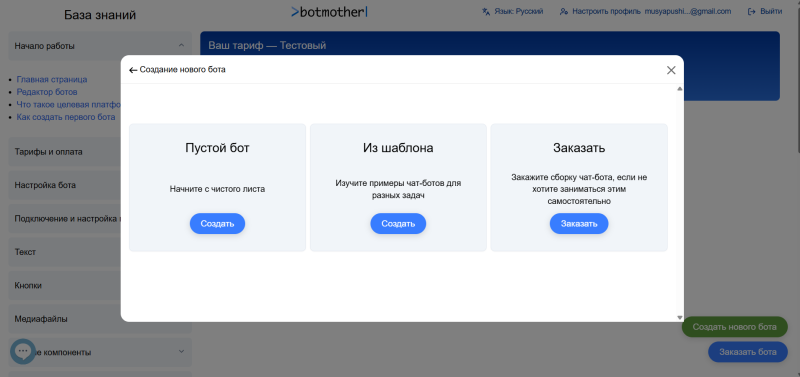800x377 pixels.
Task: Open the Редактор ботов link
Action: (x=47, y=92)
